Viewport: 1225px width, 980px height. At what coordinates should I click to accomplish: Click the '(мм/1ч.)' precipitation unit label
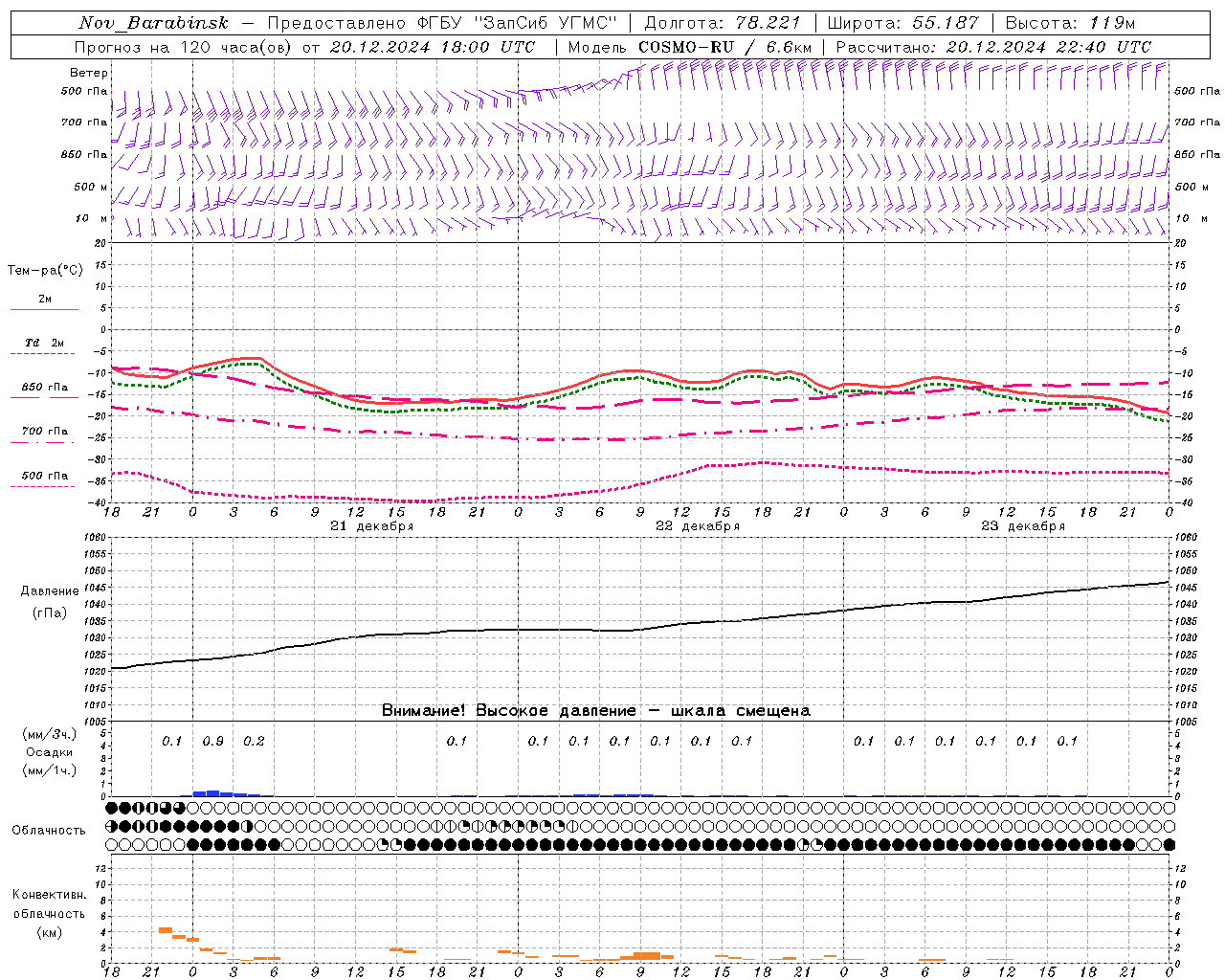tap(50, 770)
